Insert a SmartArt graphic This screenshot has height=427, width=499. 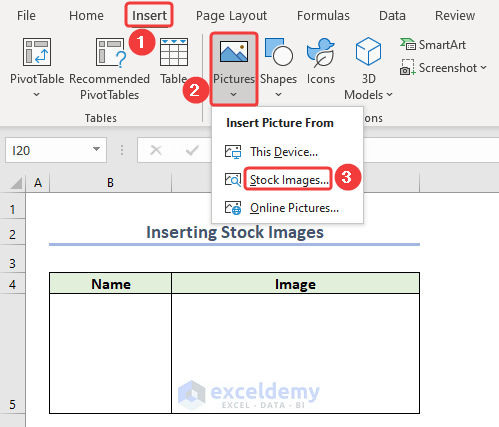[x=433, y=45]
